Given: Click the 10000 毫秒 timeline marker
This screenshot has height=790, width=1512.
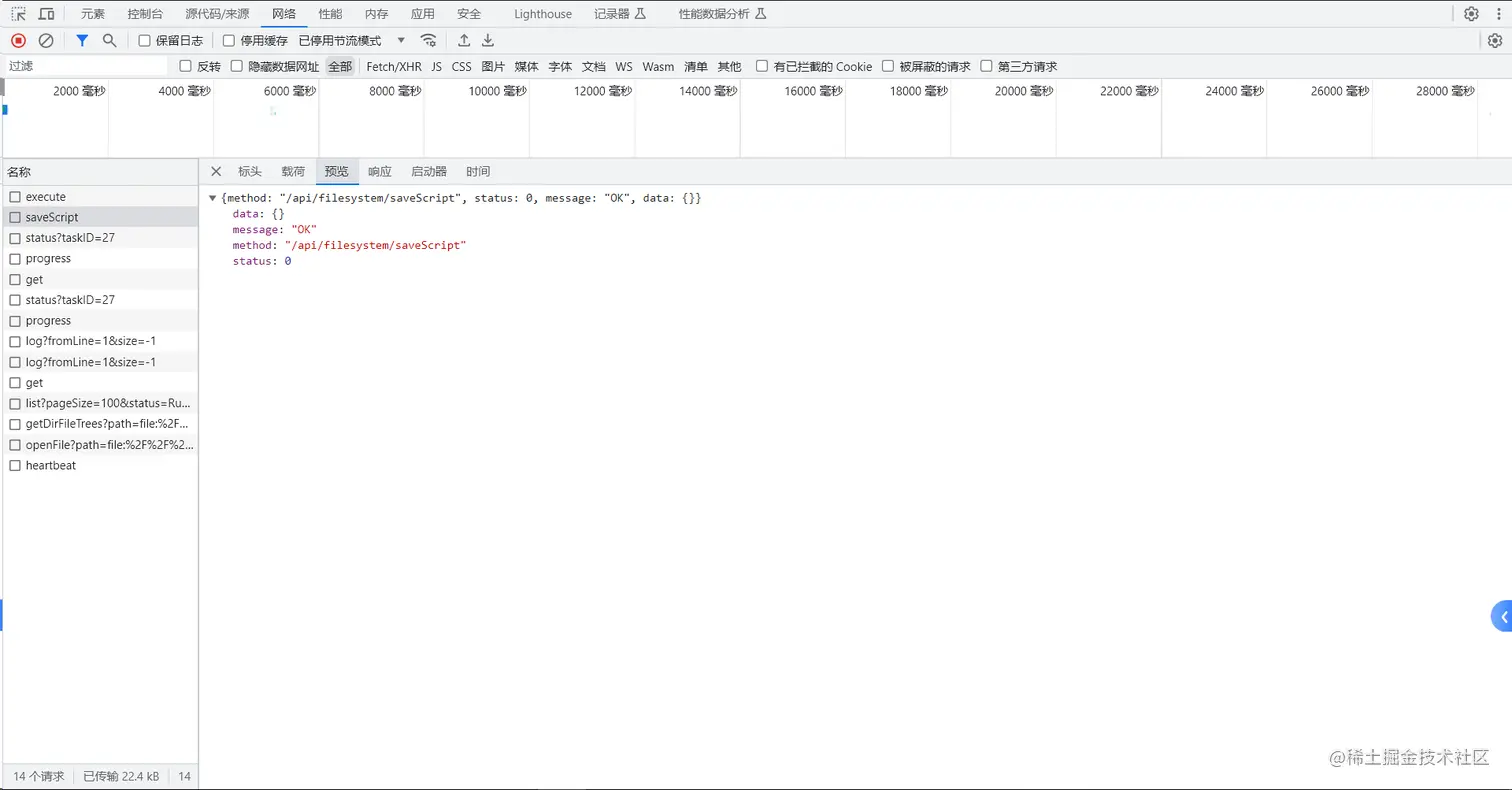Looking at the screenshot, I should [497, 91].
